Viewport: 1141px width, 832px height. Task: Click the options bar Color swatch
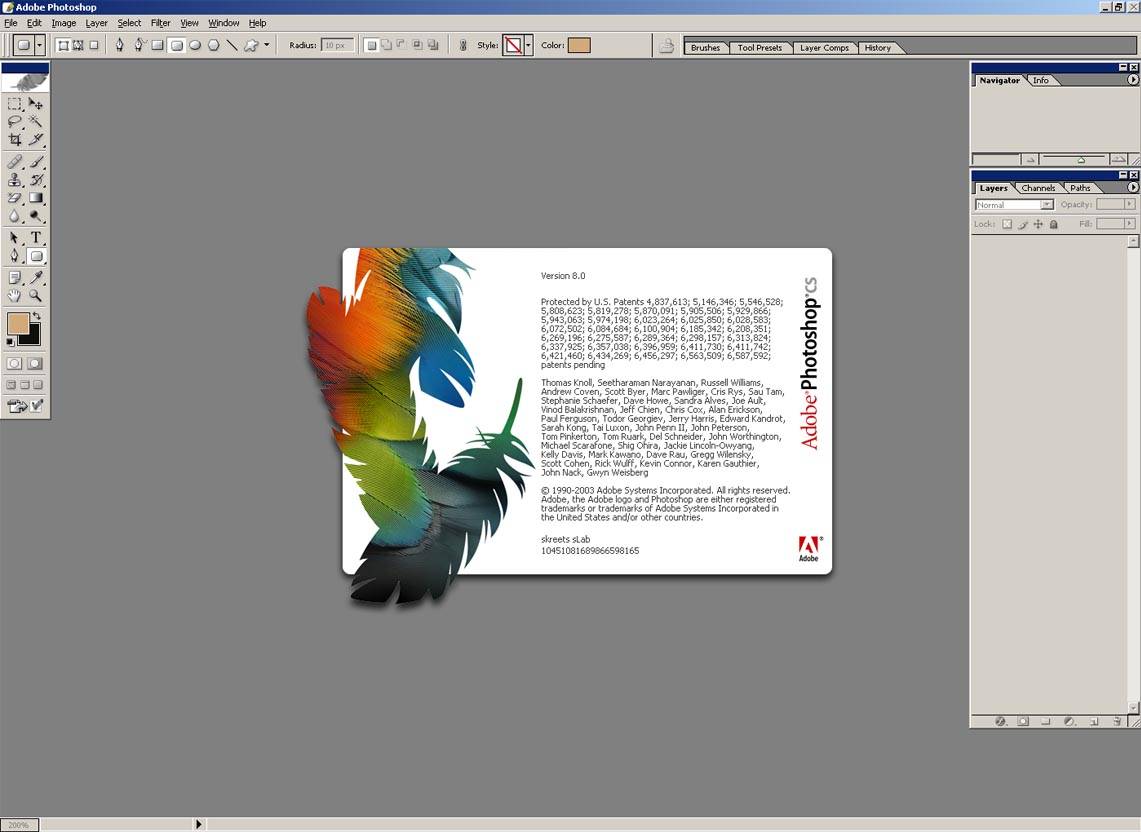[x=579, y=45]
